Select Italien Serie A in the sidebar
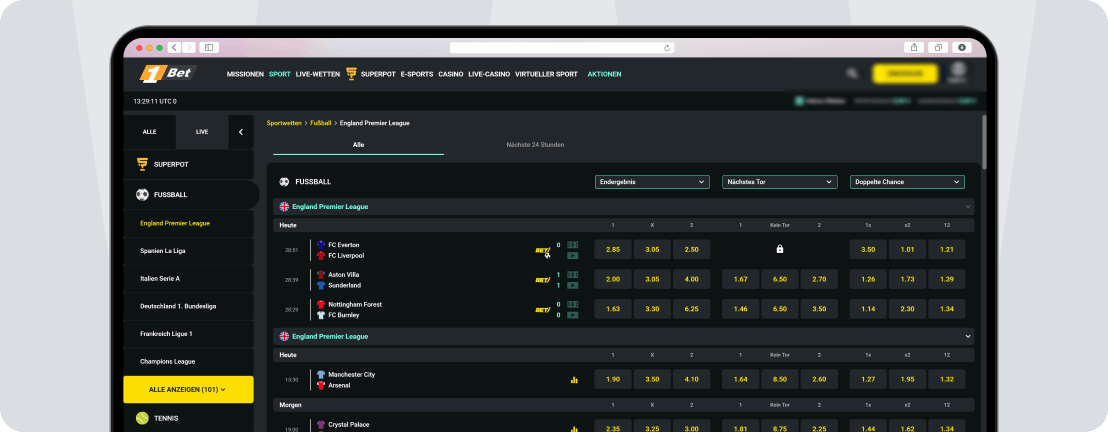The image size is (1108, 432). (x=188, y=279)
